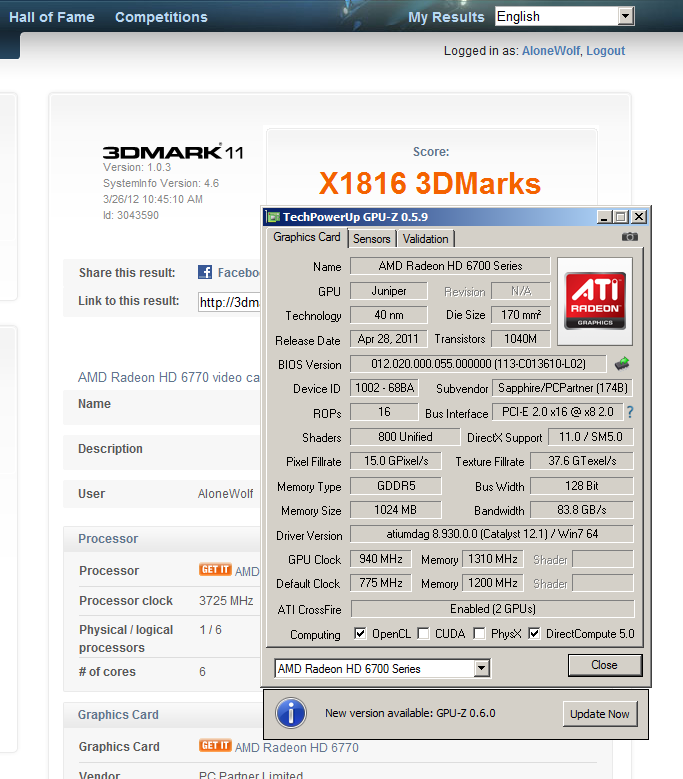Open the Hall of Fame menu

pos(52,17)
